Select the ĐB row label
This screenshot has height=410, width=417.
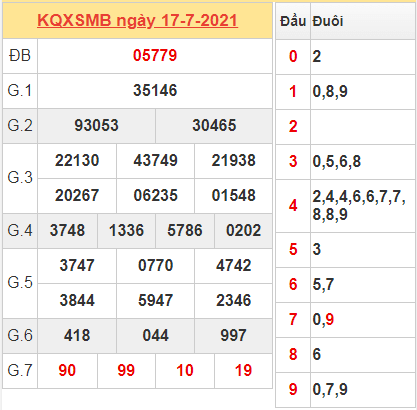[x=20, y=55]
